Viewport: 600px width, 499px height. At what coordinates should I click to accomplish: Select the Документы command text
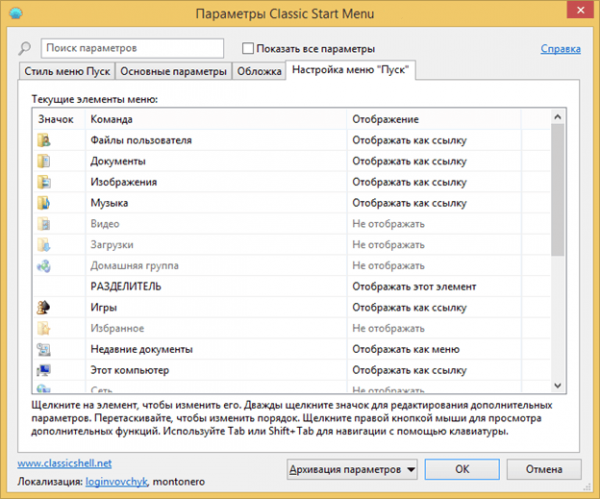click(x=118, y=161)
